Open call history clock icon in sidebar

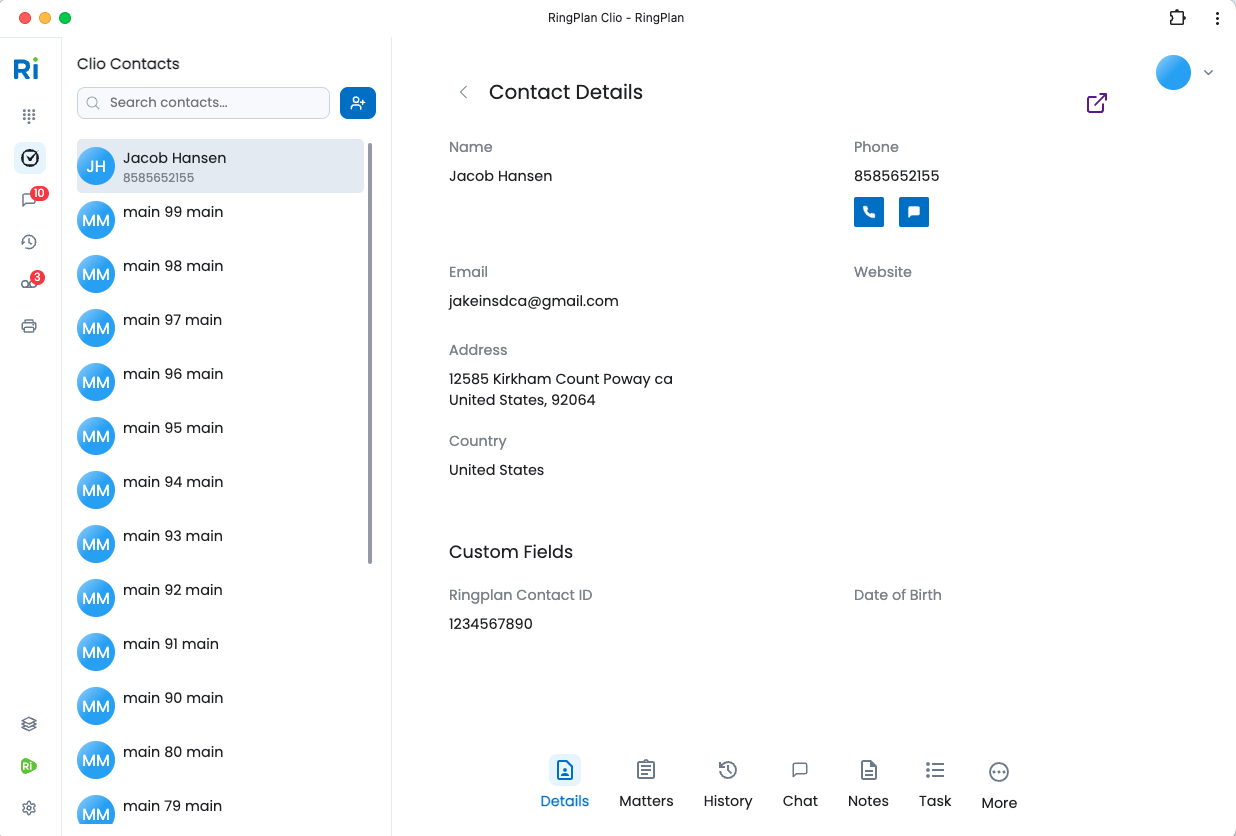(x=29, y=242)
